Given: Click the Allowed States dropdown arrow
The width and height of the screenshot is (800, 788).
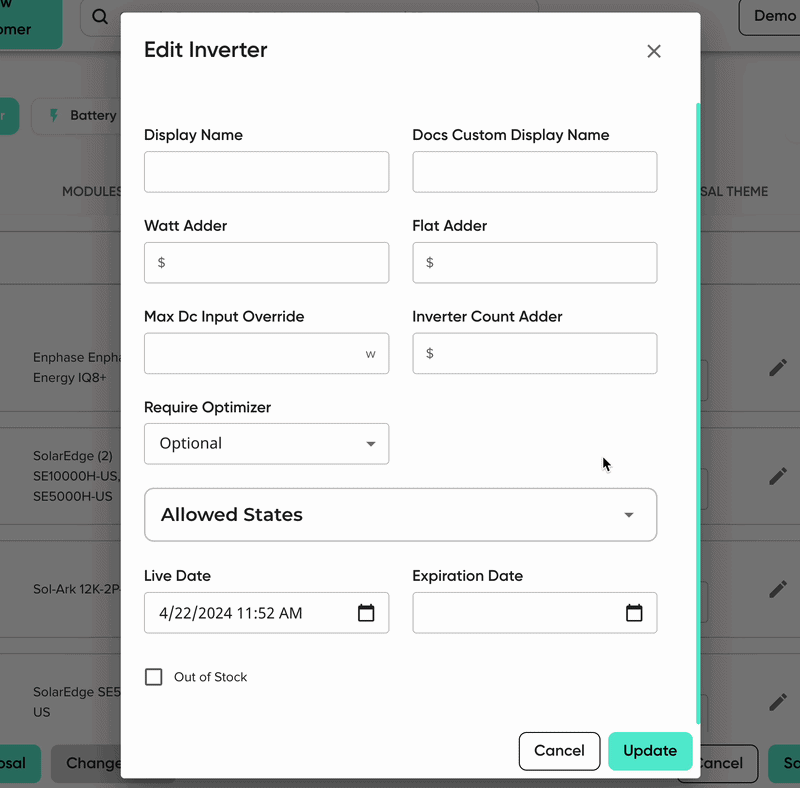Looking at the screenshot, I should pos(629,515).
